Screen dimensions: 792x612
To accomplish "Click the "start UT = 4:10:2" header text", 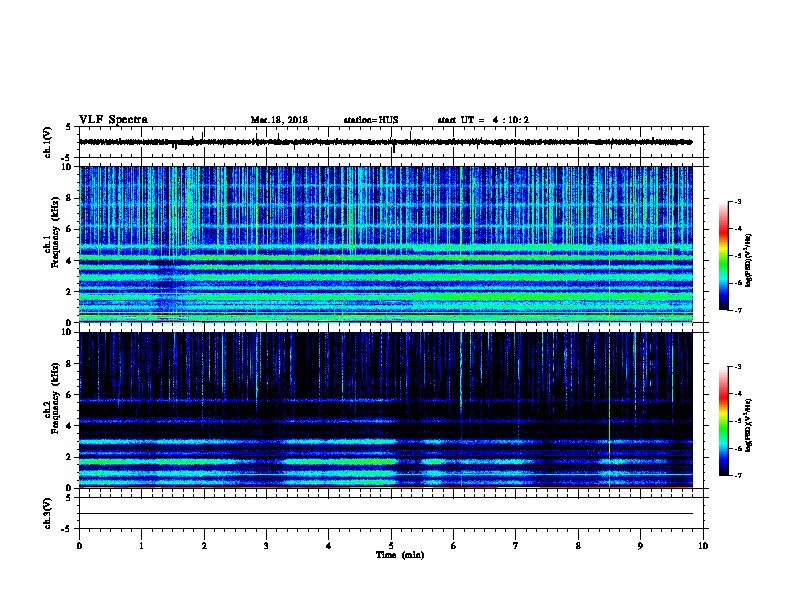I will click(x=483, y=120).
